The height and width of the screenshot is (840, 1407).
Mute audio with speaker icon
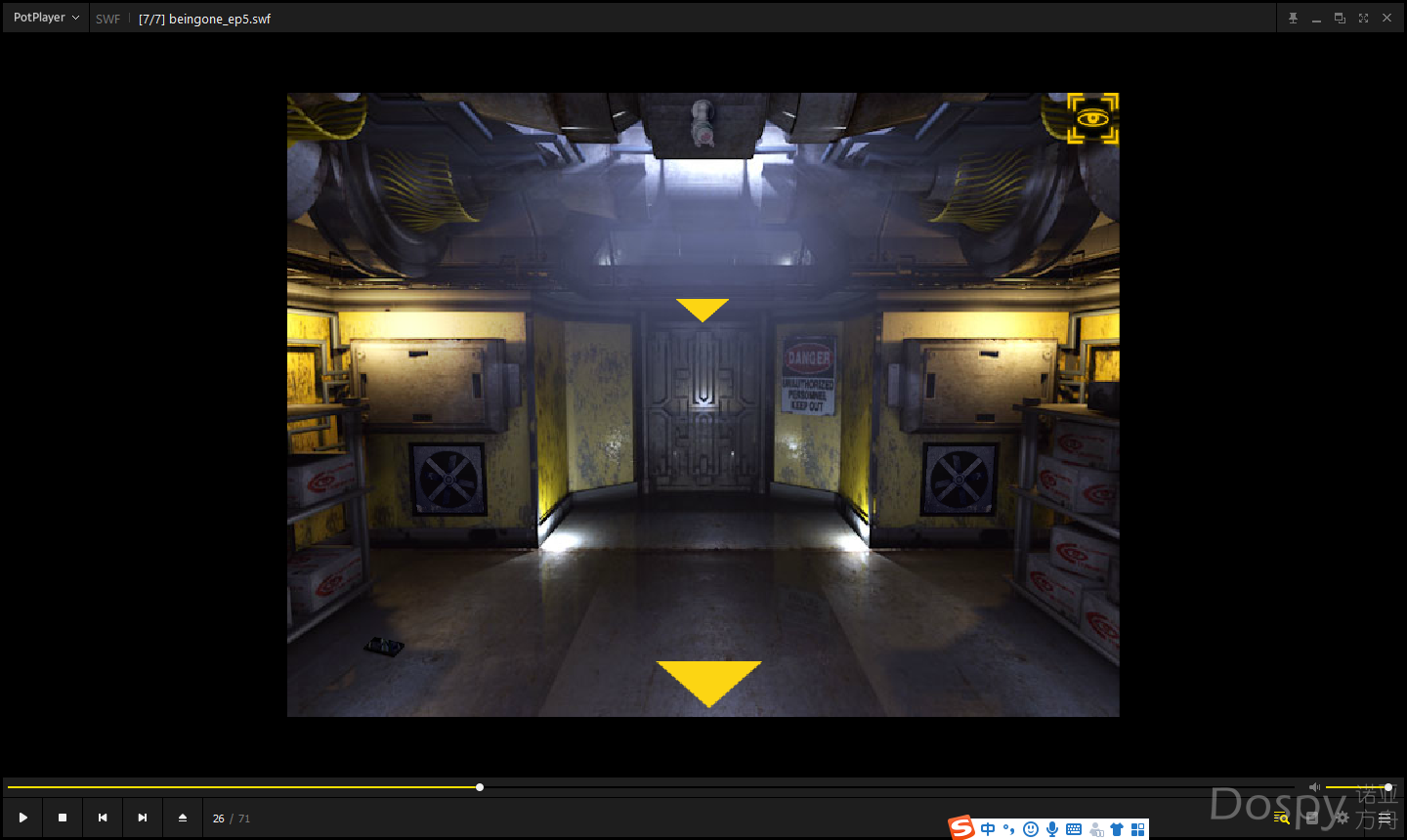[1314, 786]
